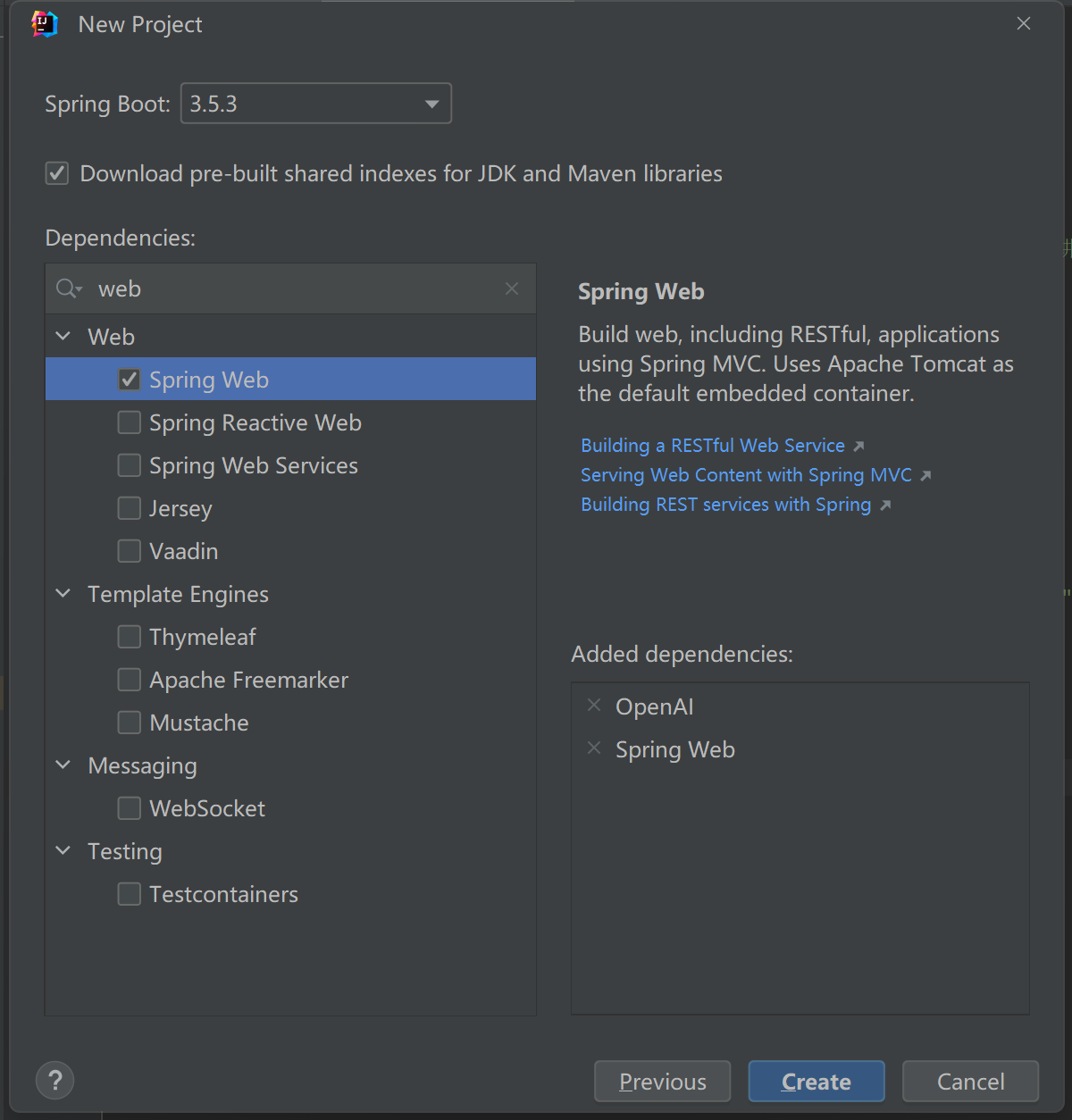The image size is (1072, 1120).
Task: Remove Spring Web from added dependencies
Action: pyautogui.click(x=594, y=748)
